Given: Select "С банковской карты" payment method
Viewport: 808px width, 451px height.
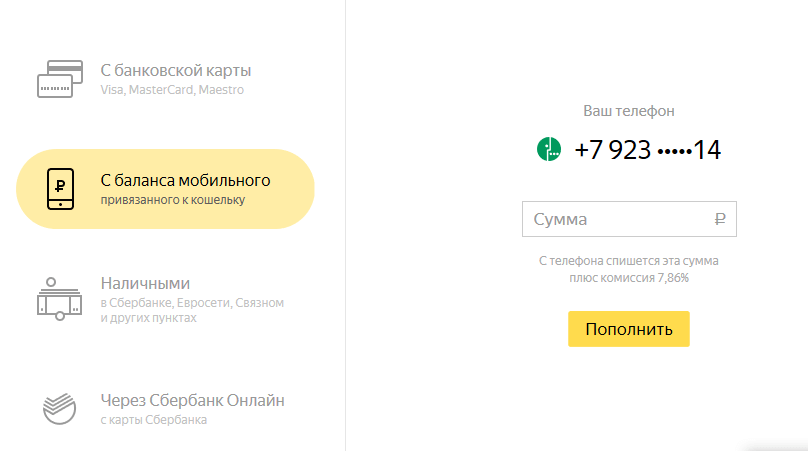Looking at the screenshot, I should pyautogui.click(x=176, y=71).
